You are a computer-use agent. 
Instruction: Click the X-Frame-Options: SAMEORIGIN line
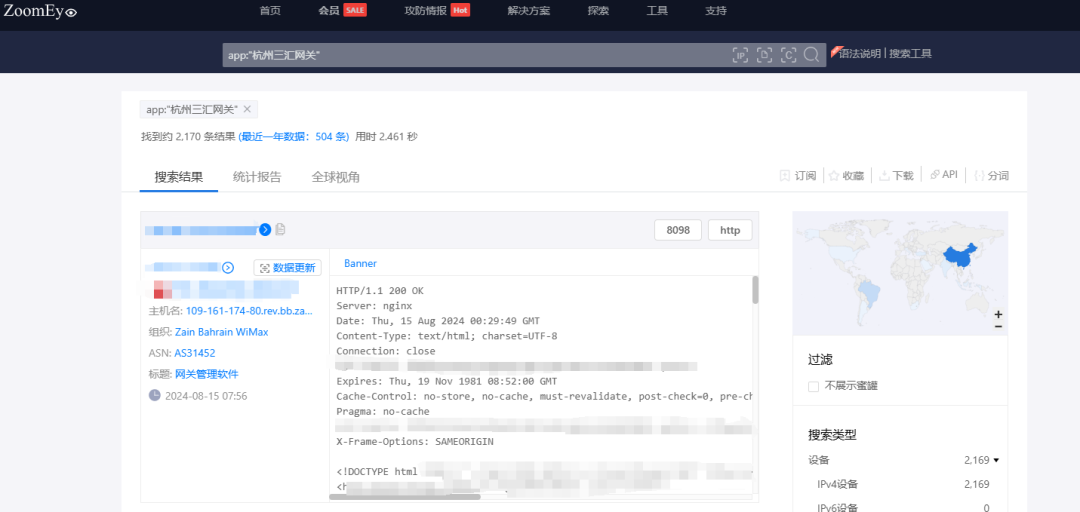[x=415, y=442]
